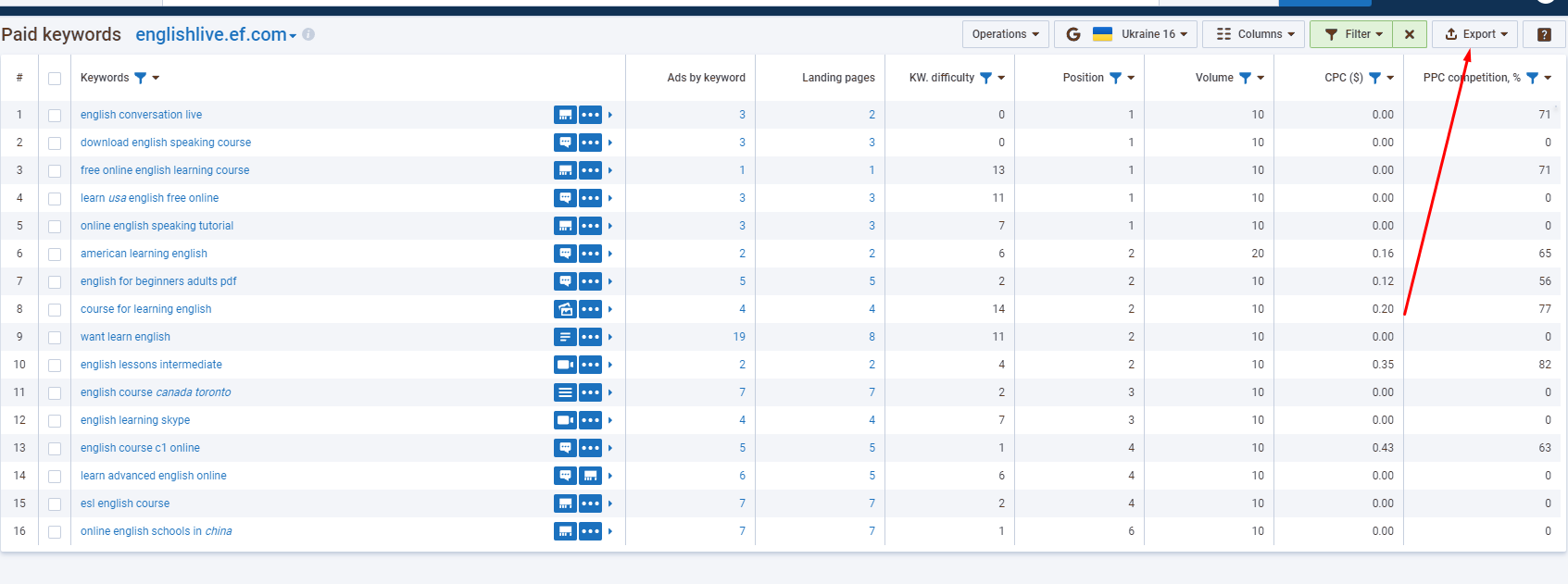Open the Columns dropdown
This screenshot has width=1568, height=584.
(x=1254, y=34)
